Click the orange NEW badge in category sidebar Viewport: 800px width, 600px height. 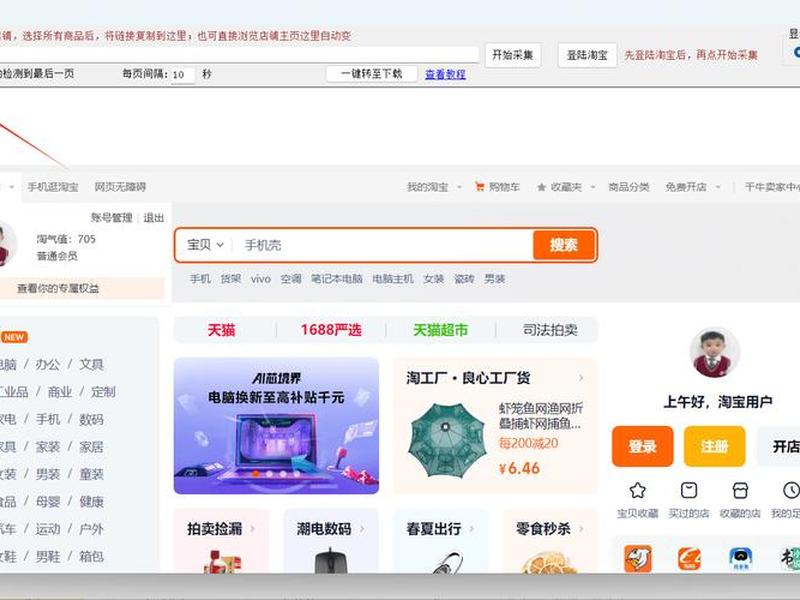14,337
